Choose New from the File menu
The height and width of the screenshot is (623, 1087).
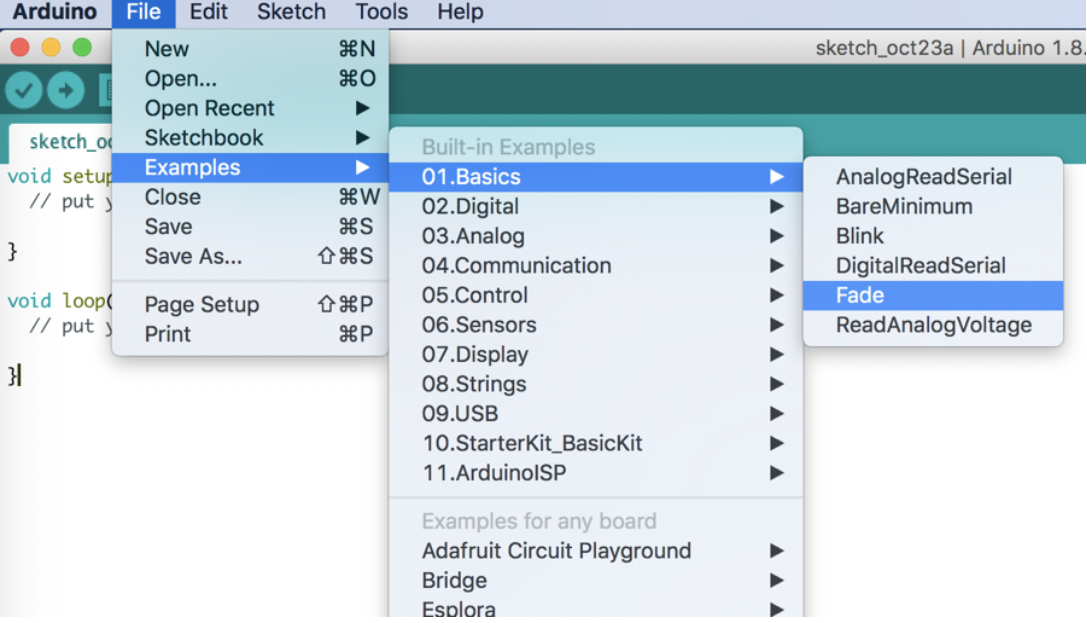click(x=250, y=49)
